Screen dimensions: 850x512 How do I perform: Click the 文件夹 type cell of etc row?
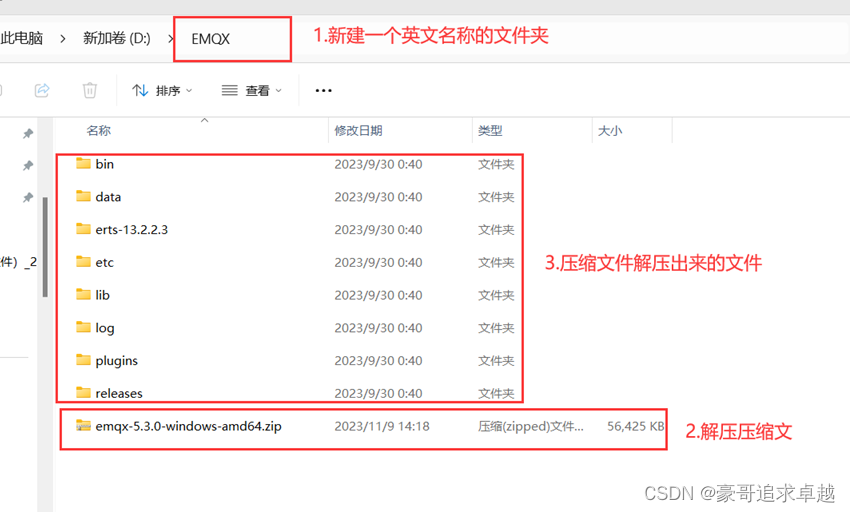[x=496, y=263]
